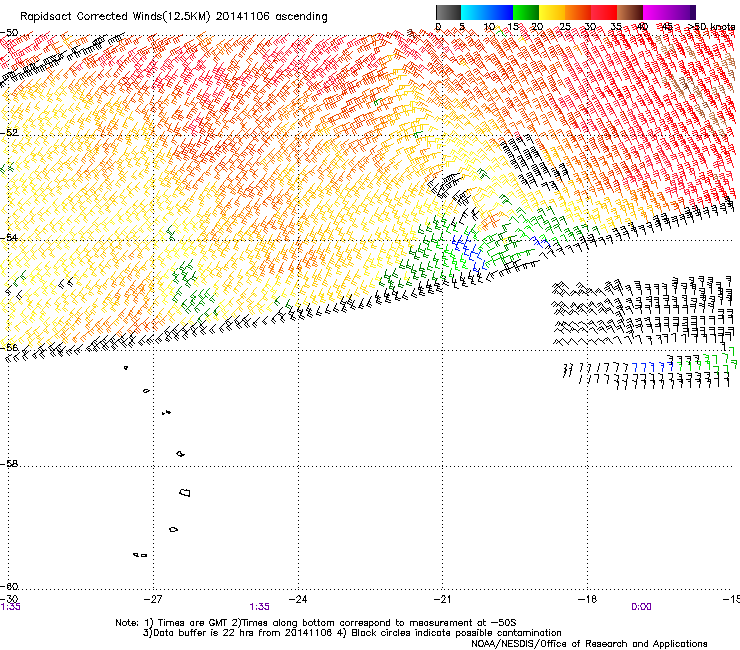This screenshot has height=650, width=740.
Task: Click the largest island outline near -58.5
Action: pyautogui.click(x=185, y=492)
